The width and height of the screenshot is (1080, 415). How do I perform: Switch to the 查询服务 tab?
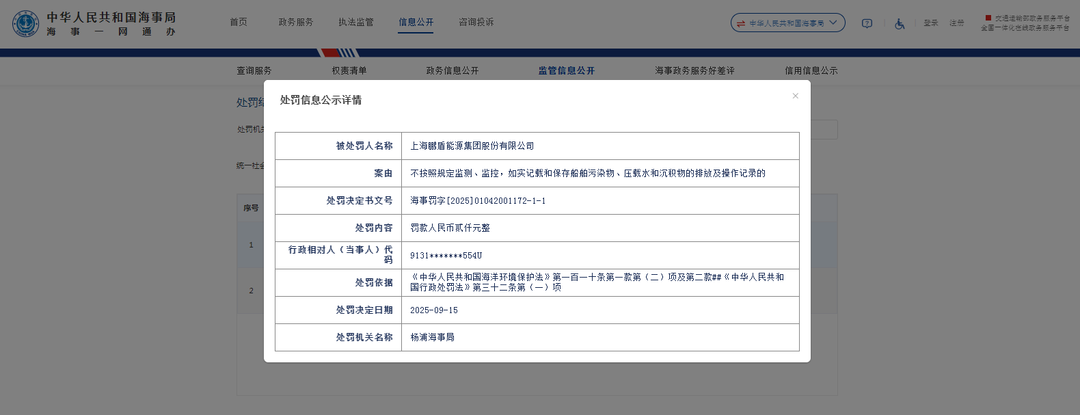click(254, 71)
